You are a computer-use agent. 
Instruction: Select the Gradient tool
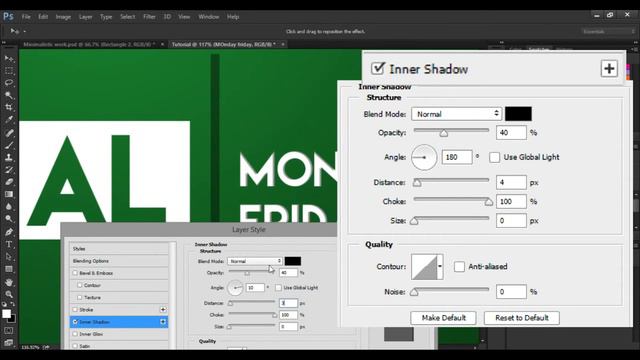(x=9, y=194)
